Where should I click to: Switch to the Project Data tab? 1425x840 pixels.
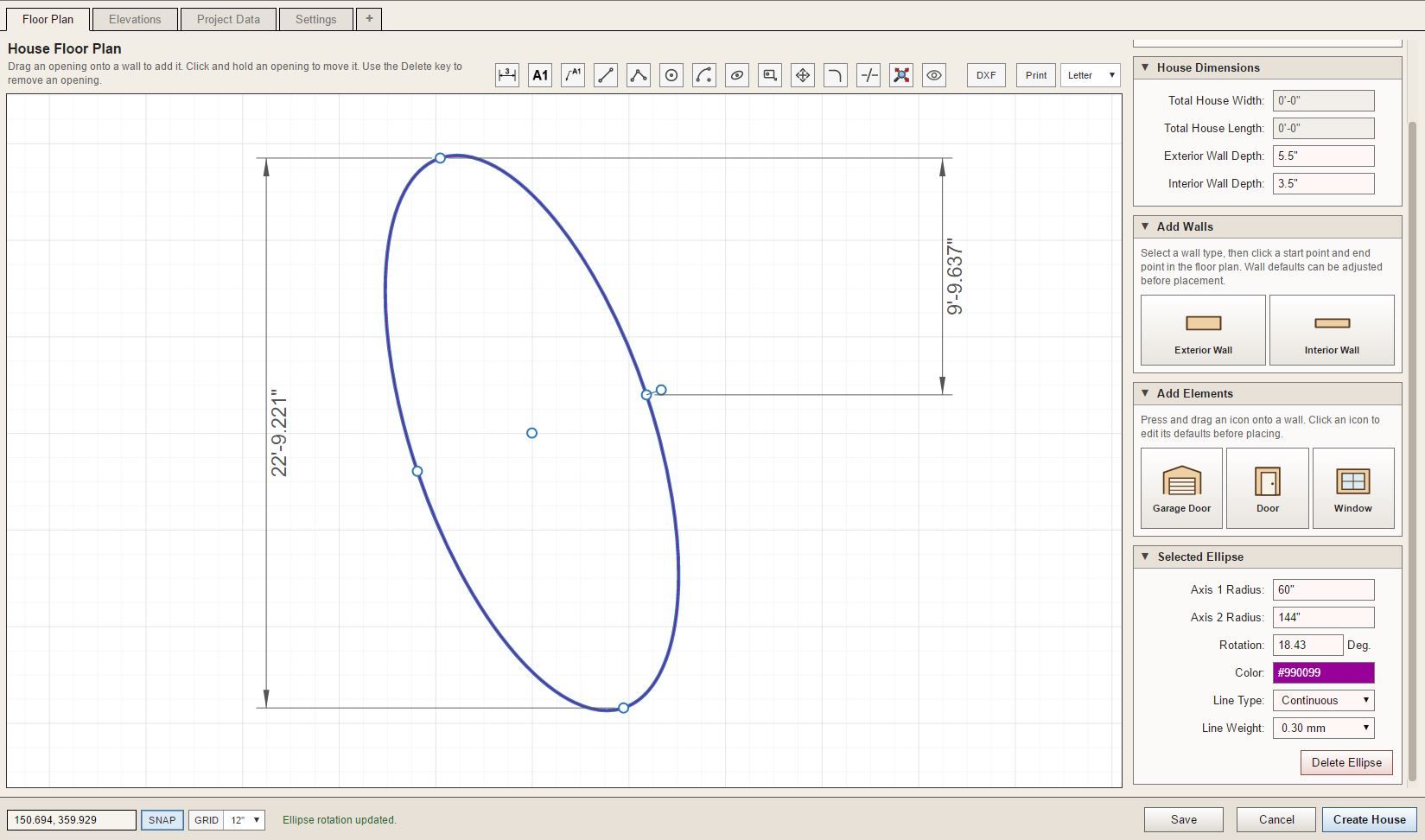228,19
